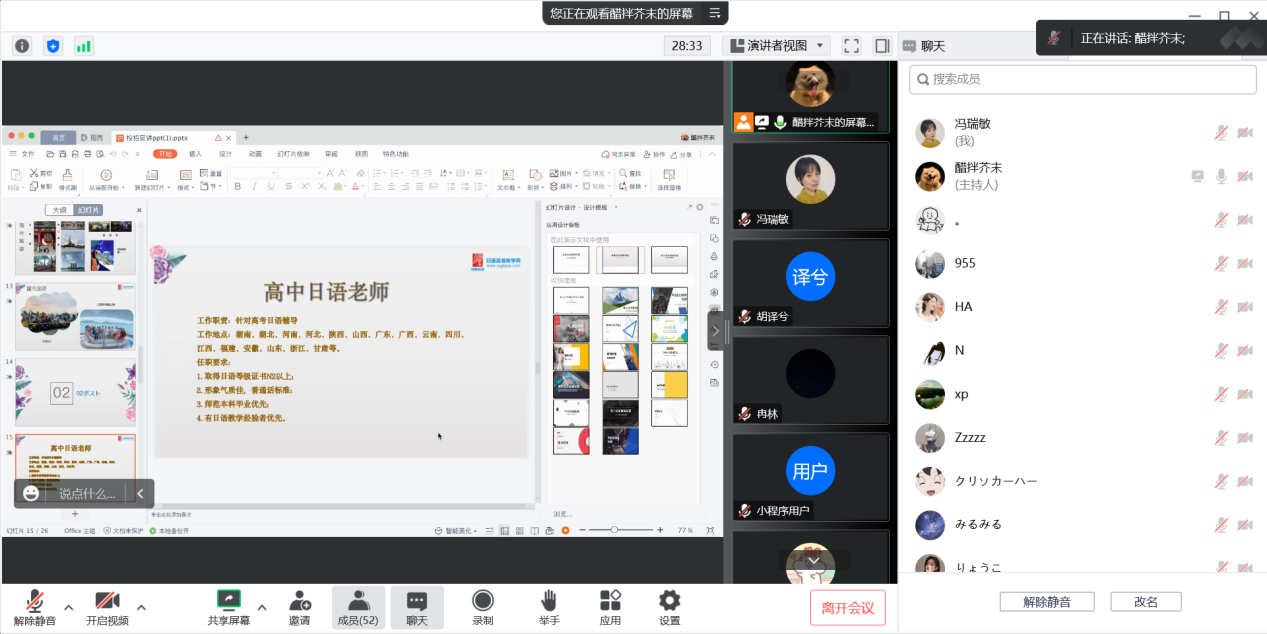Click emoji icon beside 说点什么
Viewport: 1267px width, 634px height.
pos(32,493)
